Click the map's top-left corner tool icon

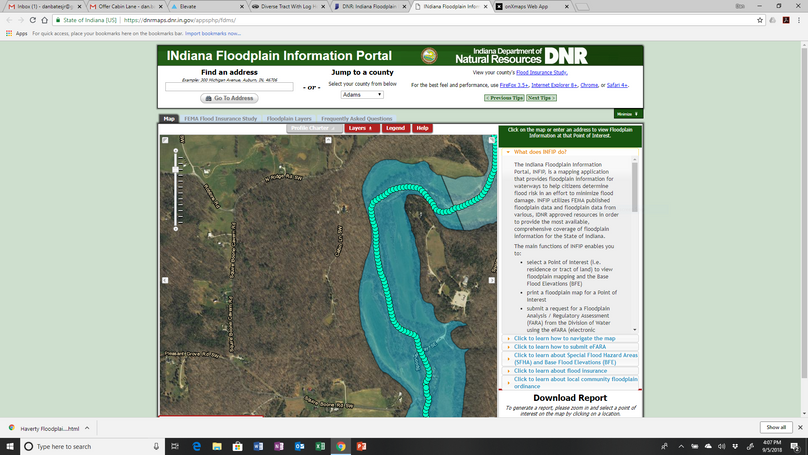165,140
